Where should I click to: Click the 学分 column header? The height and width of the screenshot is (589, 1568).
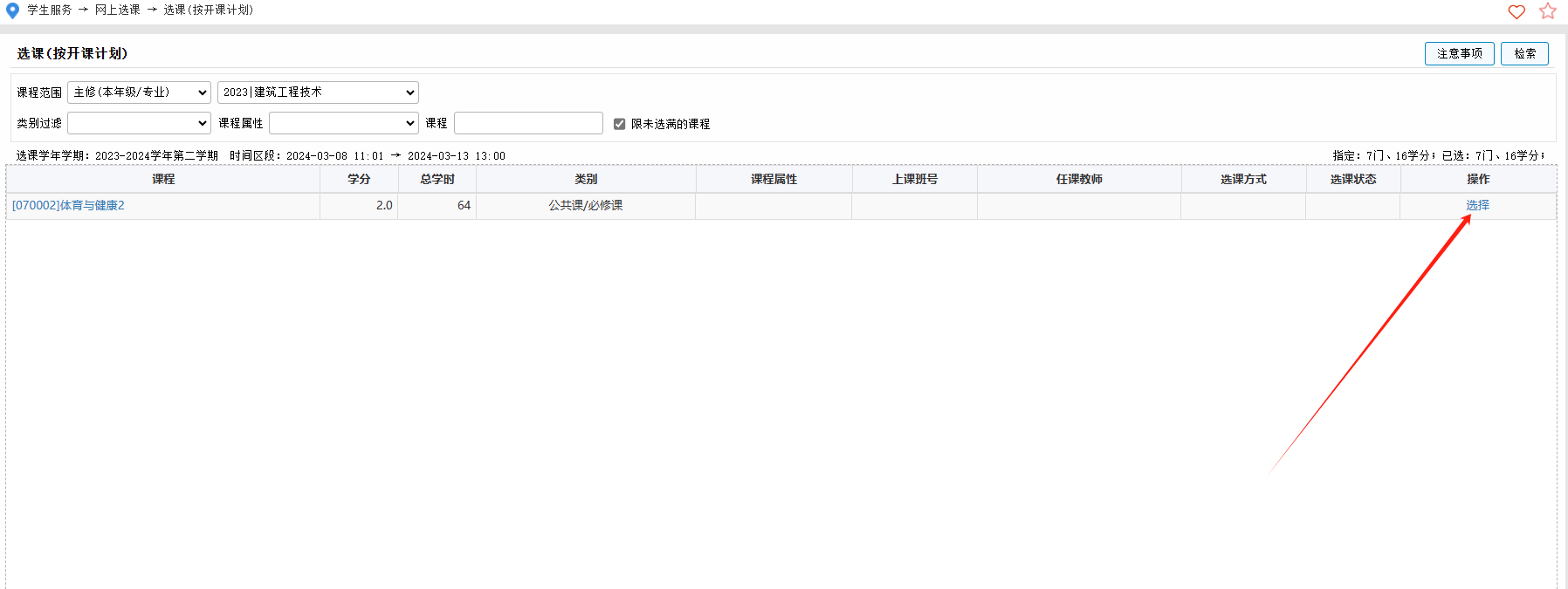pos(359,179)
